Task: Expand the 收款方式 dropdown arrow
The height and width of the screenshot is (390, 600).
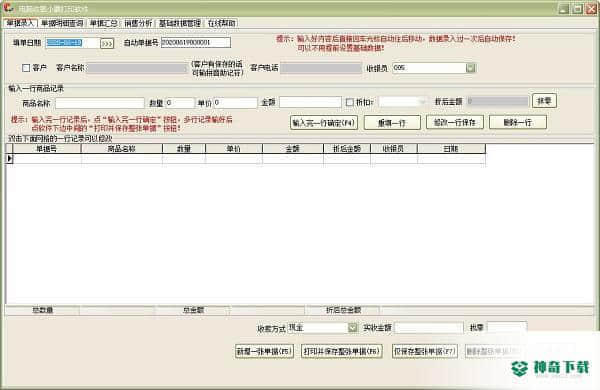Action: (352, 328)
